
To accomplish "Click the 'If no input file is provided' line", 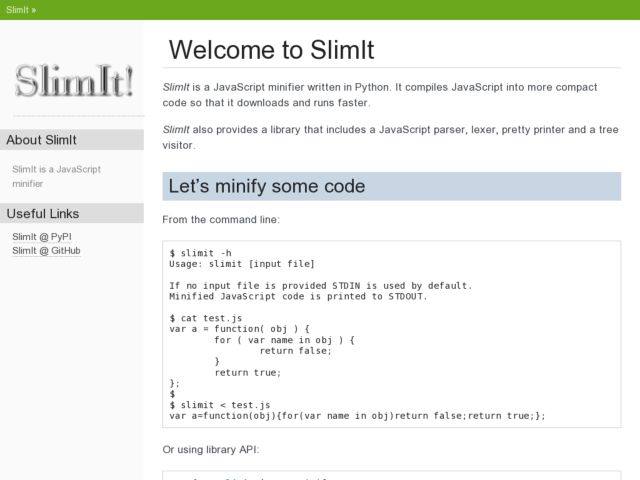I will point(320,285).
